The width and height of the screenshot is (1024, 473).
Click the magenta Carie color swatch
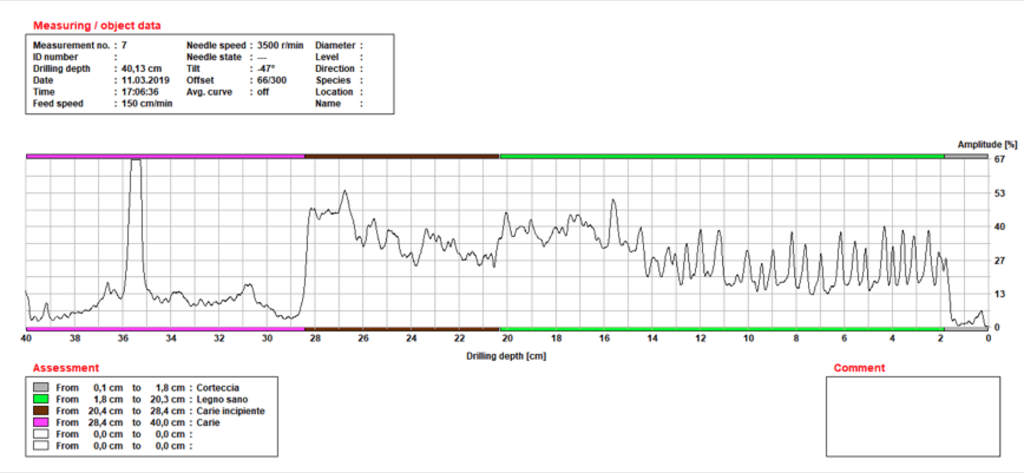point(40,423)
